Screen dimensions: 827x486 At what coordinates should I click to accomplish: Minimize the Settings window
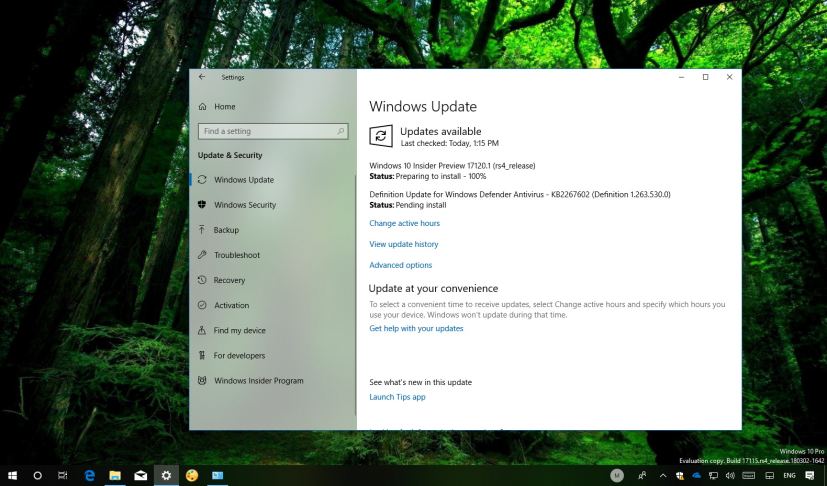tap(681, 77)
